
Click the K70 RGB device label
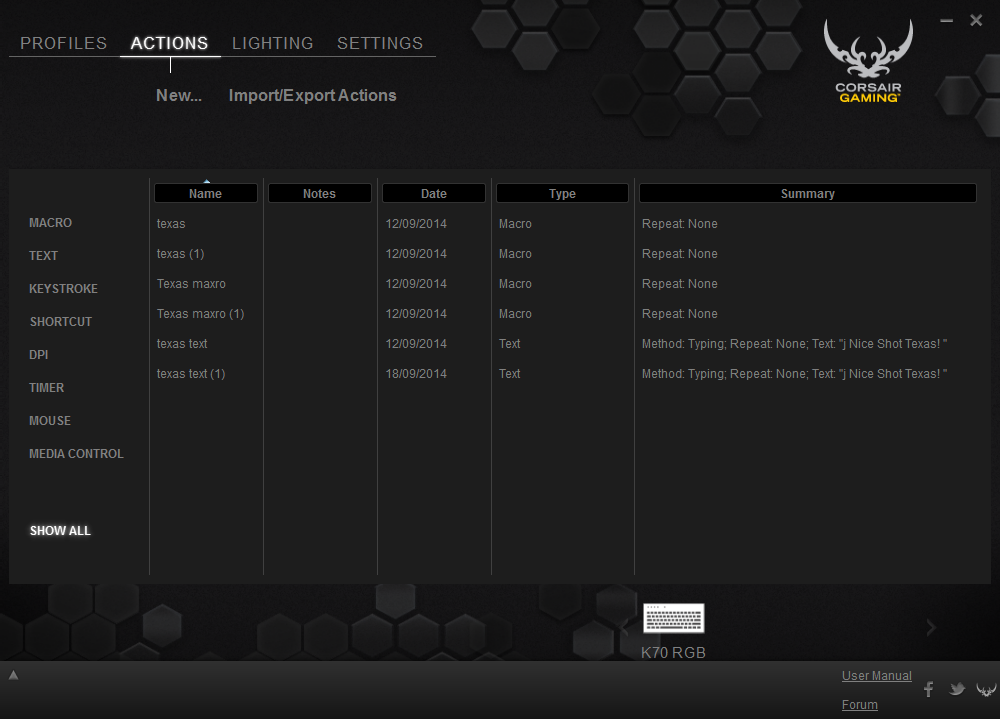[x=673, y=653]
